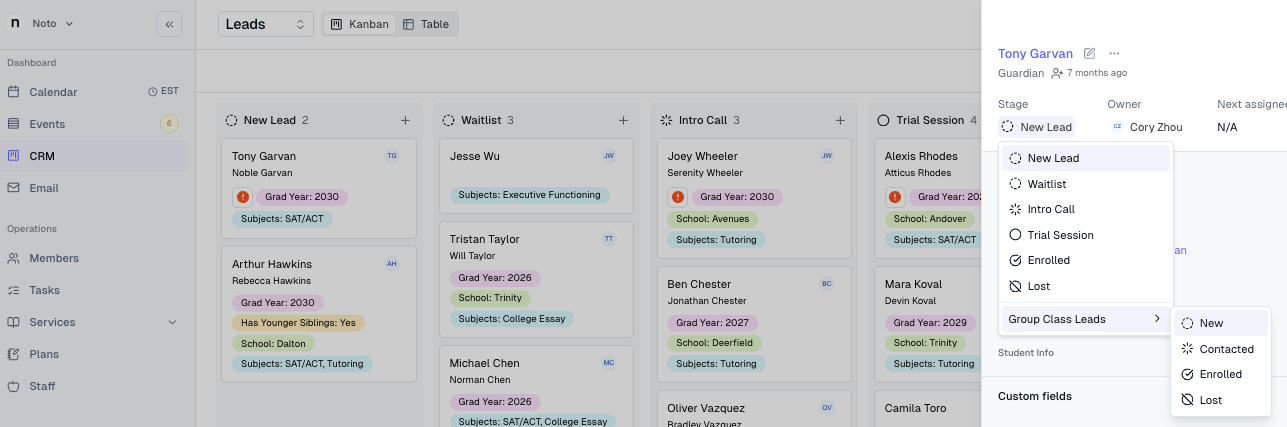Click the TG avatar badge on Tony's card
Screen dimensions: 1287x427
pyautogui.click(x=392, y=156)
